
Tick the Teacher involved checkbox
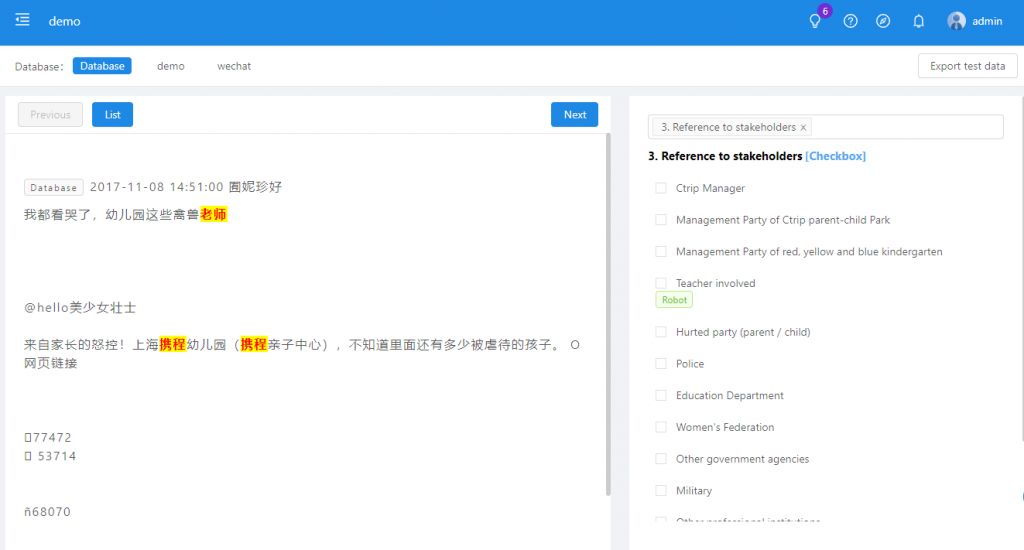point(661,284)
